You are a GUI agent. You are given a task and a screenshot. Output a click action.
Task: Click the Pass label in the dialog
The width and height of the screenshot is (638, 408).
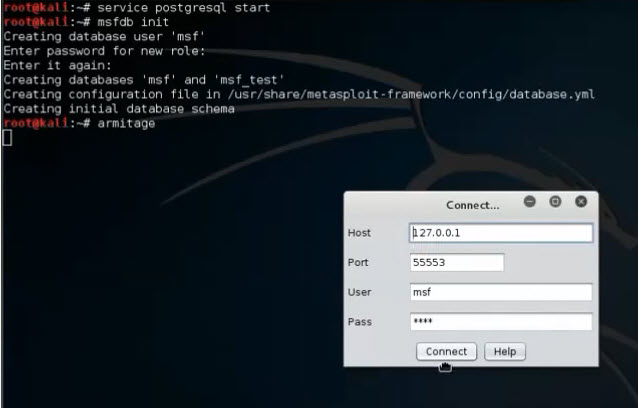(360, 322)
